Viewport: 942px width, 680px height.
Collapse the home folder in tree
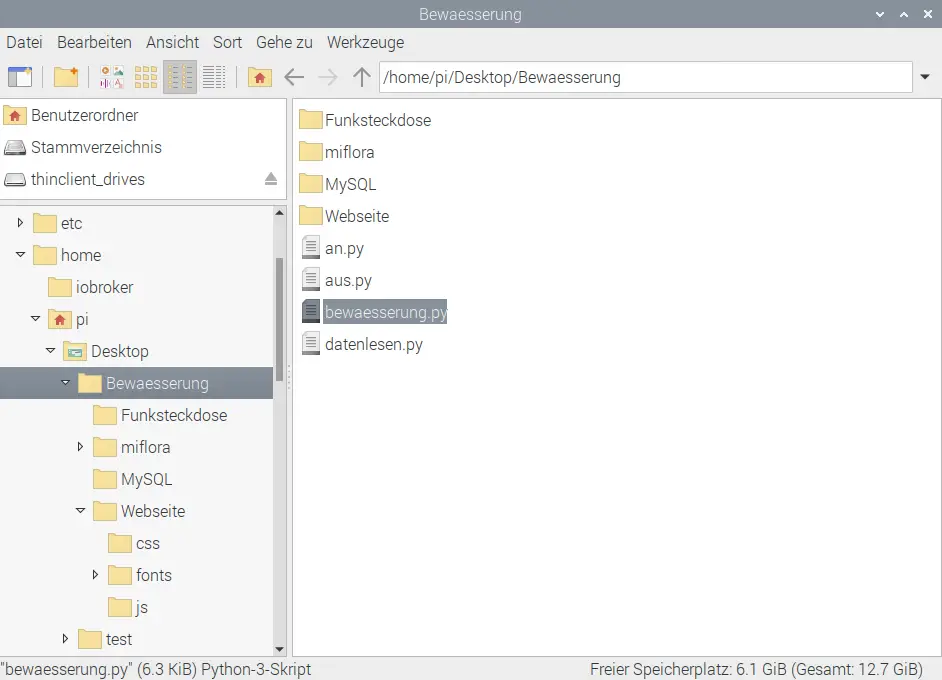point(20,255)
